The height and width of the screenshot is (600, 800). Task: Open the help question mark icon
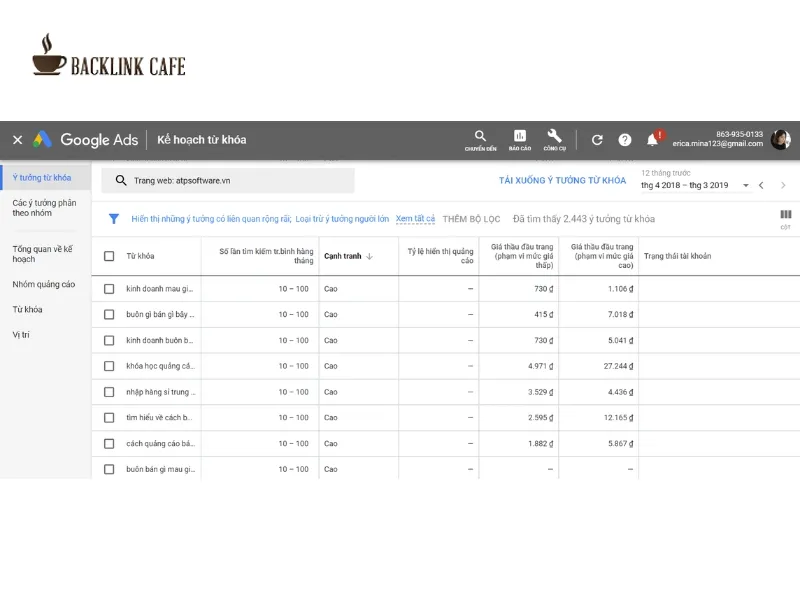tap(624, 140)
